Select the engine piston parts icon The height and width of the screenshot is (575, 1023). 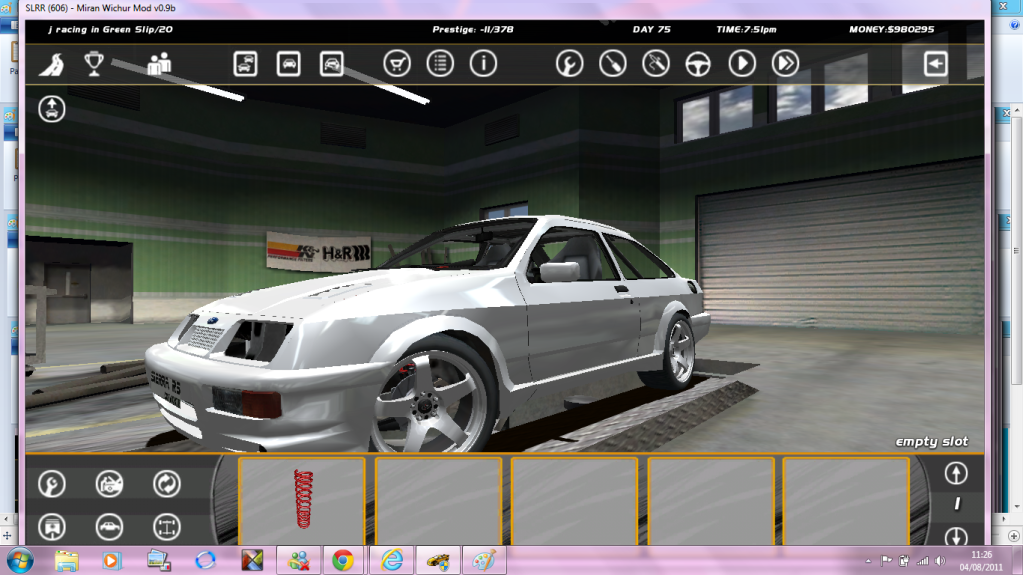(52, 527)
